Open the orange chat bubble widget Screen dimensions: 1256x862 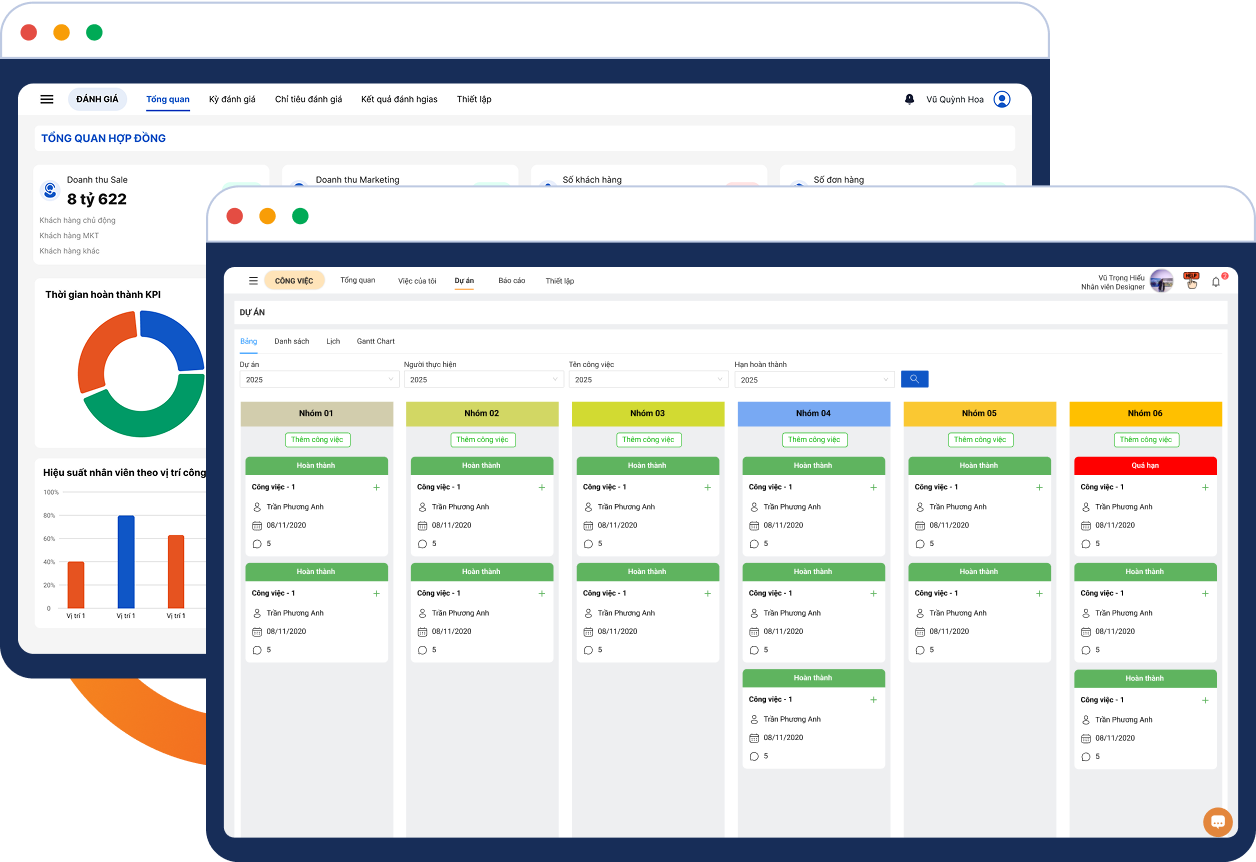pos(1217,821)
